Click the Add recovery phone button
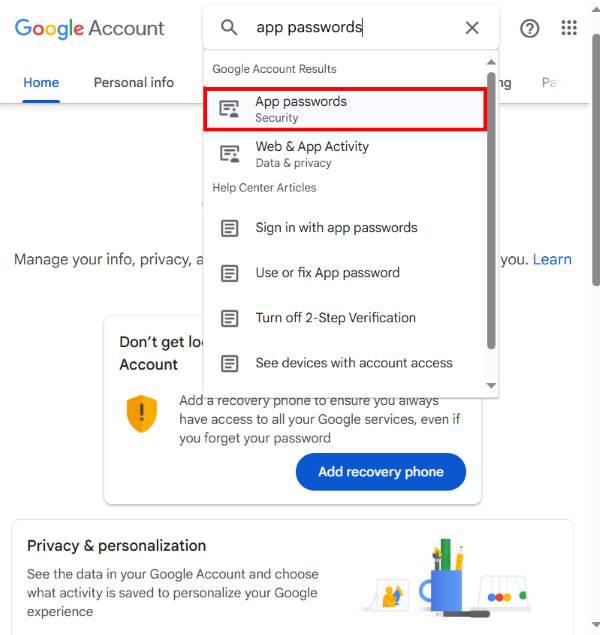The height and width of the screenshot is (635, 600). pos(380,472)
